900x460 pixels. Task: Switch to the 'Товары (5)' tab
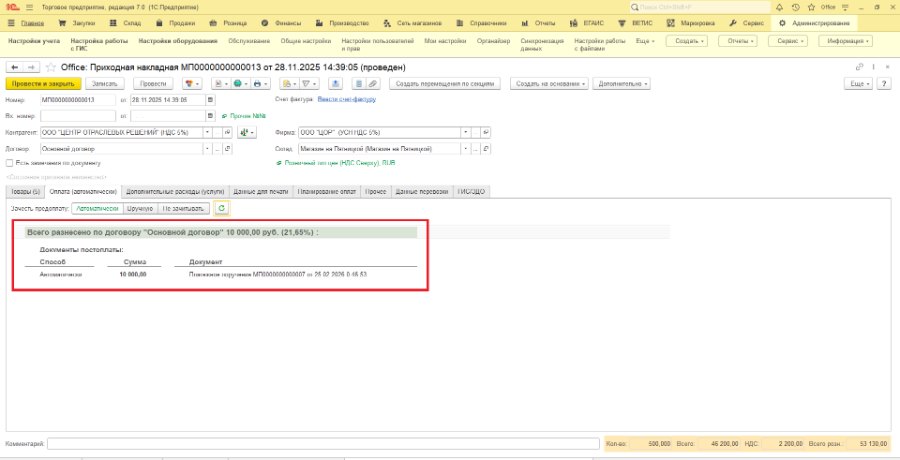[x=25, y=192]
